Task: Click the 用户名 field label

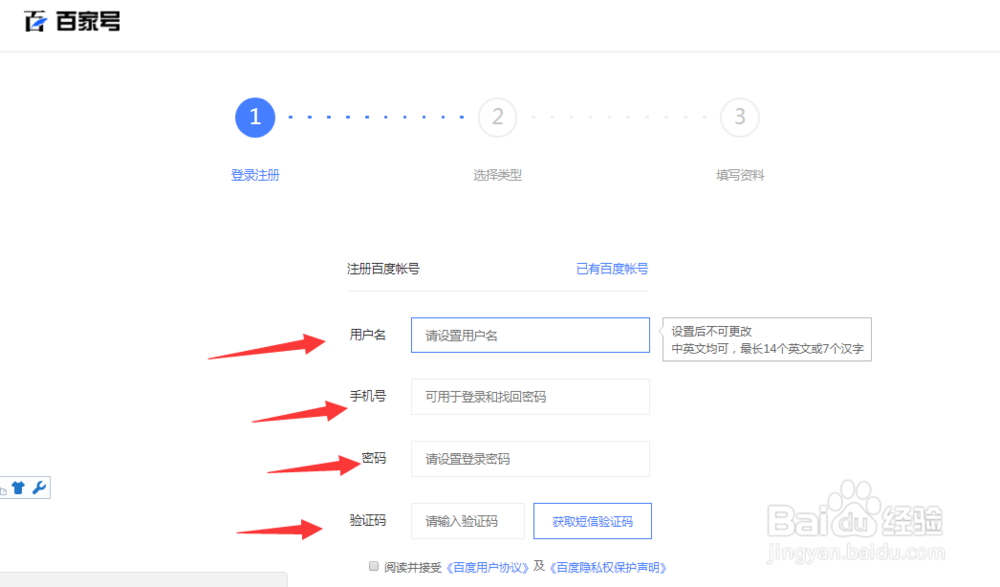Action: (x=368, y=334)
